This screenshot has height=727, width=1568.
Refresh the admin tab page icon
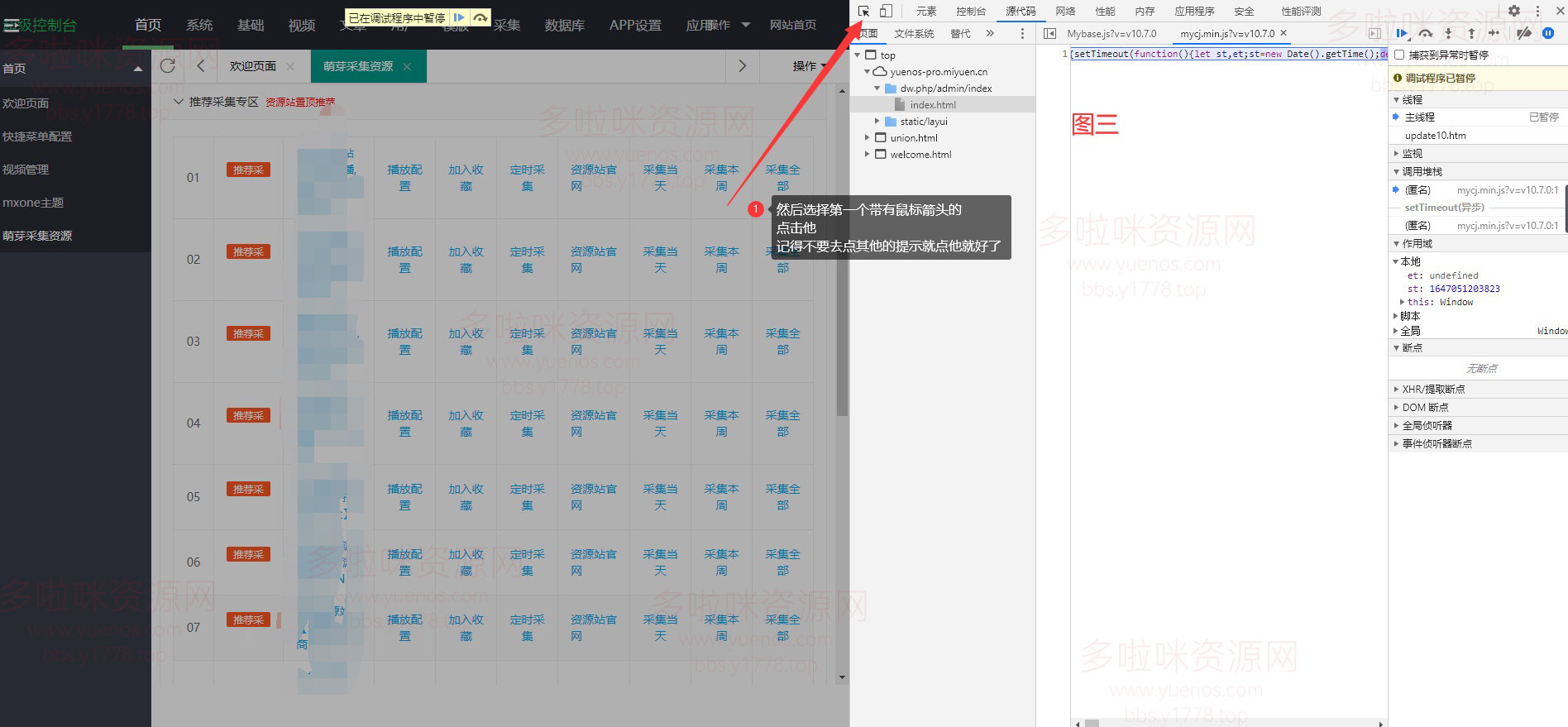point(168,66)
